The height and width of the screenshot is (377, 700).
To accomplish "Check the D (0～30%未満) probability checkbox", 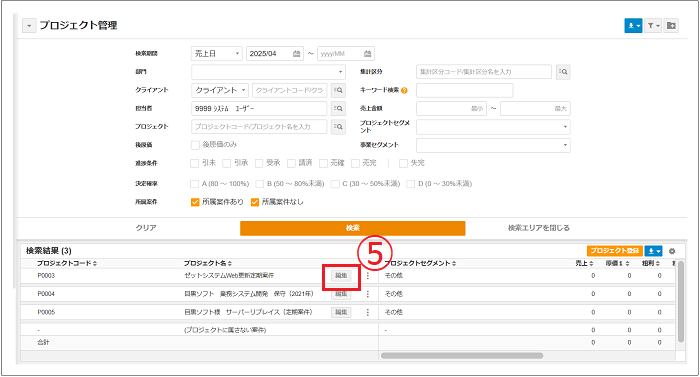I will point(411,184).
